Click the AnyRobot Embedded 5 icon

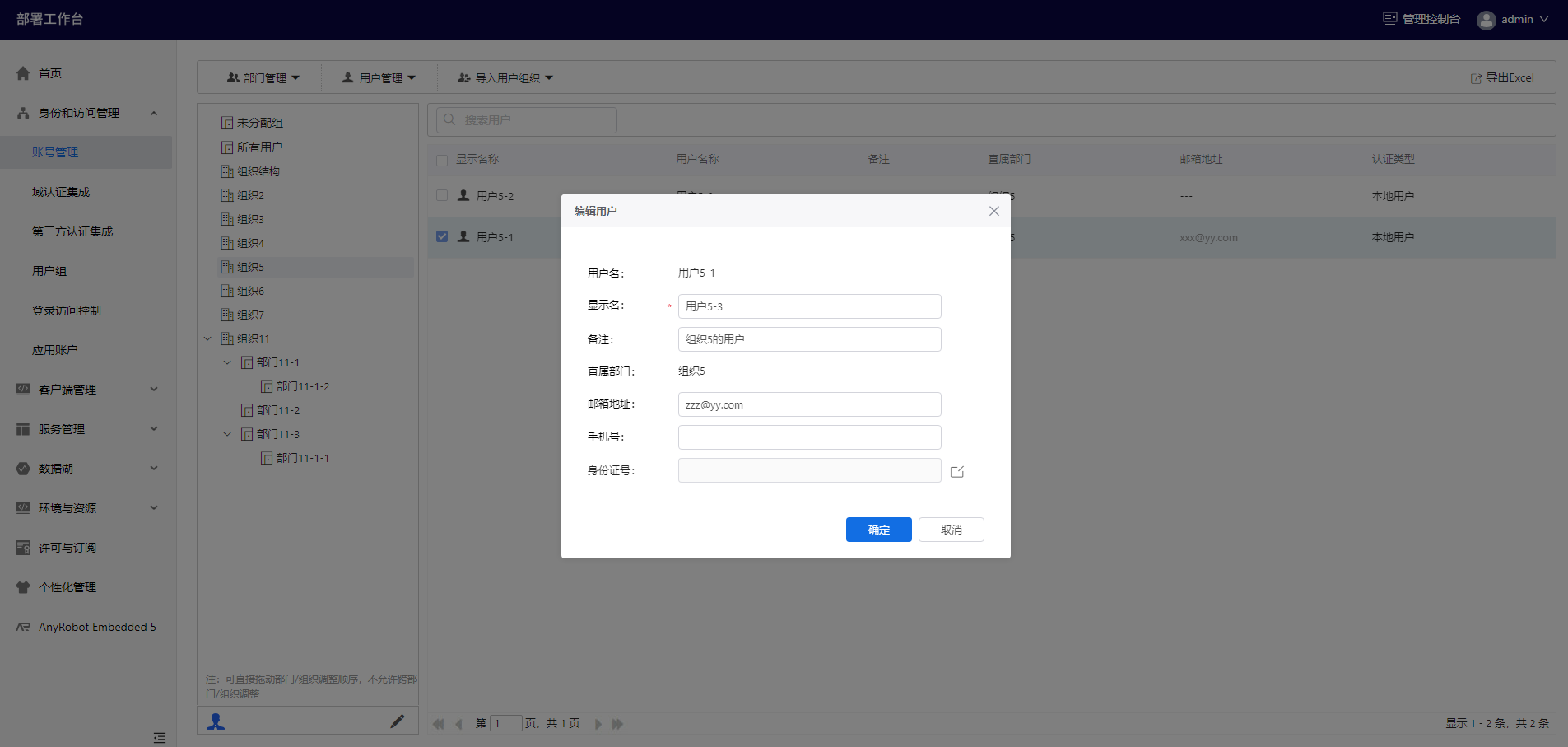[23, 627]
